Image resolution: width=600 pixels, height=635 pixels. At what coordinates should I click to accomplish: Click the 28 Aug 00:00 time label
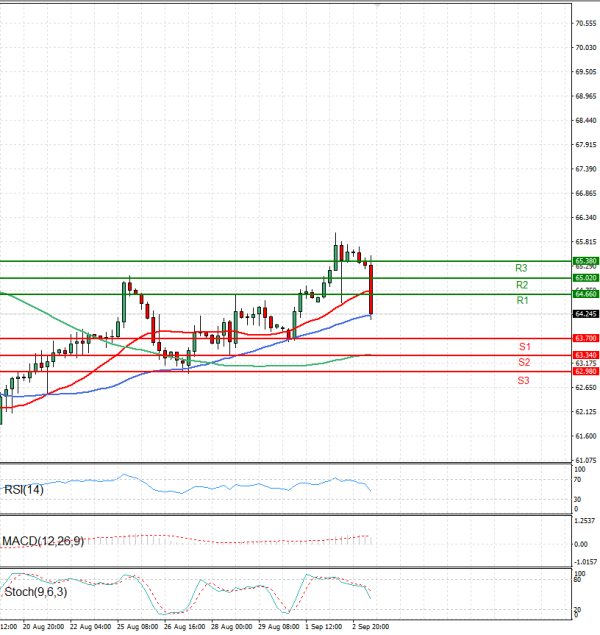(232, 626)
